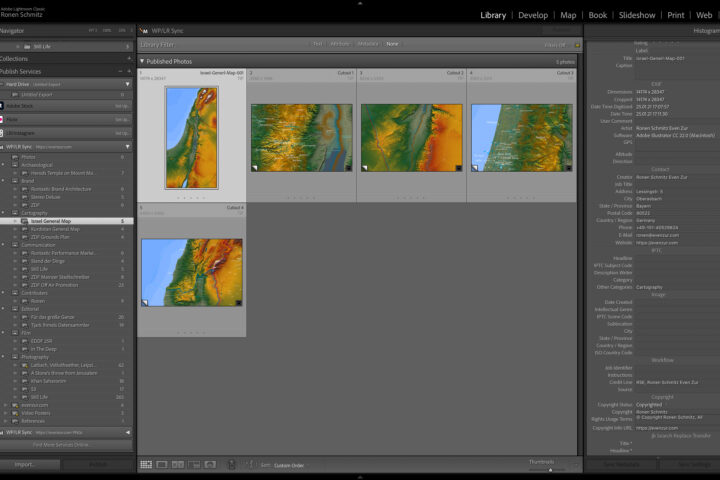720x480 pixels.
Task: Select the None filter in Library Filter
Action: 392,44
